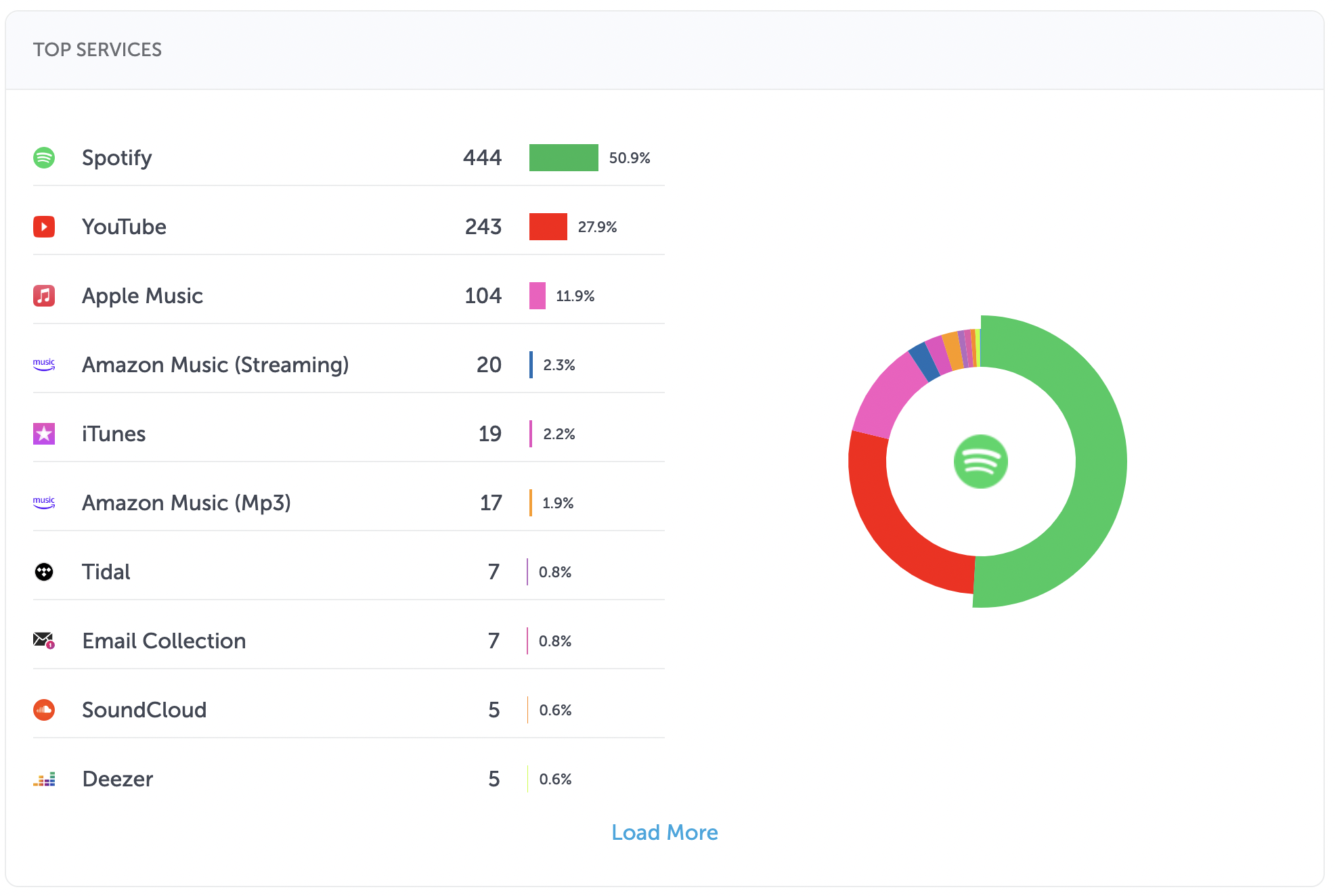Click the green Spotify percentage bar

point(563,158)
